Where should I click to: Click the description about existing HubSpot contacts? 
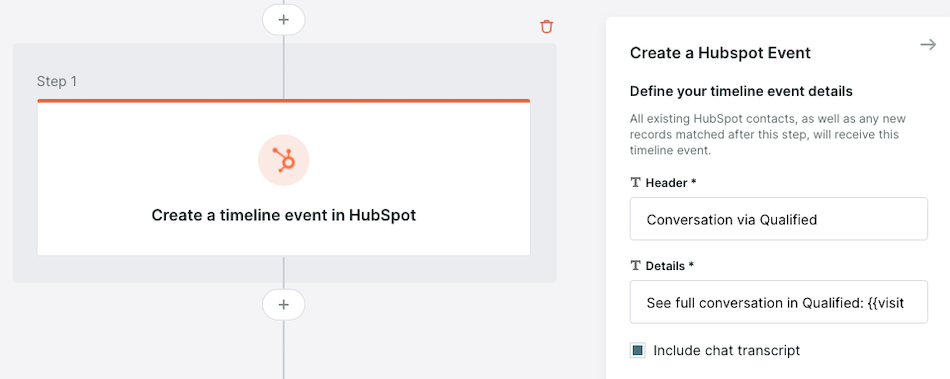[x=768, y=134]
